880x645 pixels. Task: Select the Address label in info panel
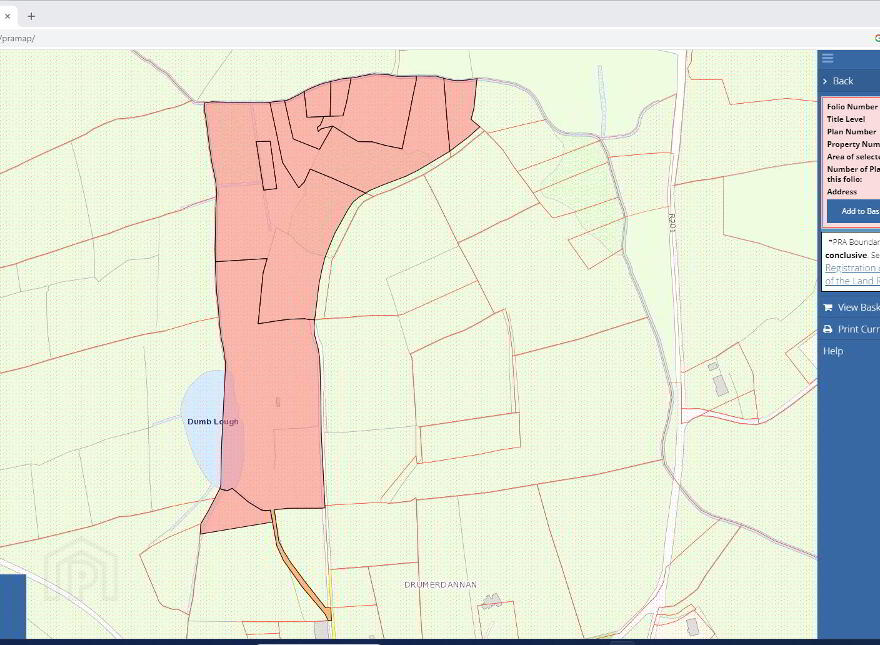point(842,192)
